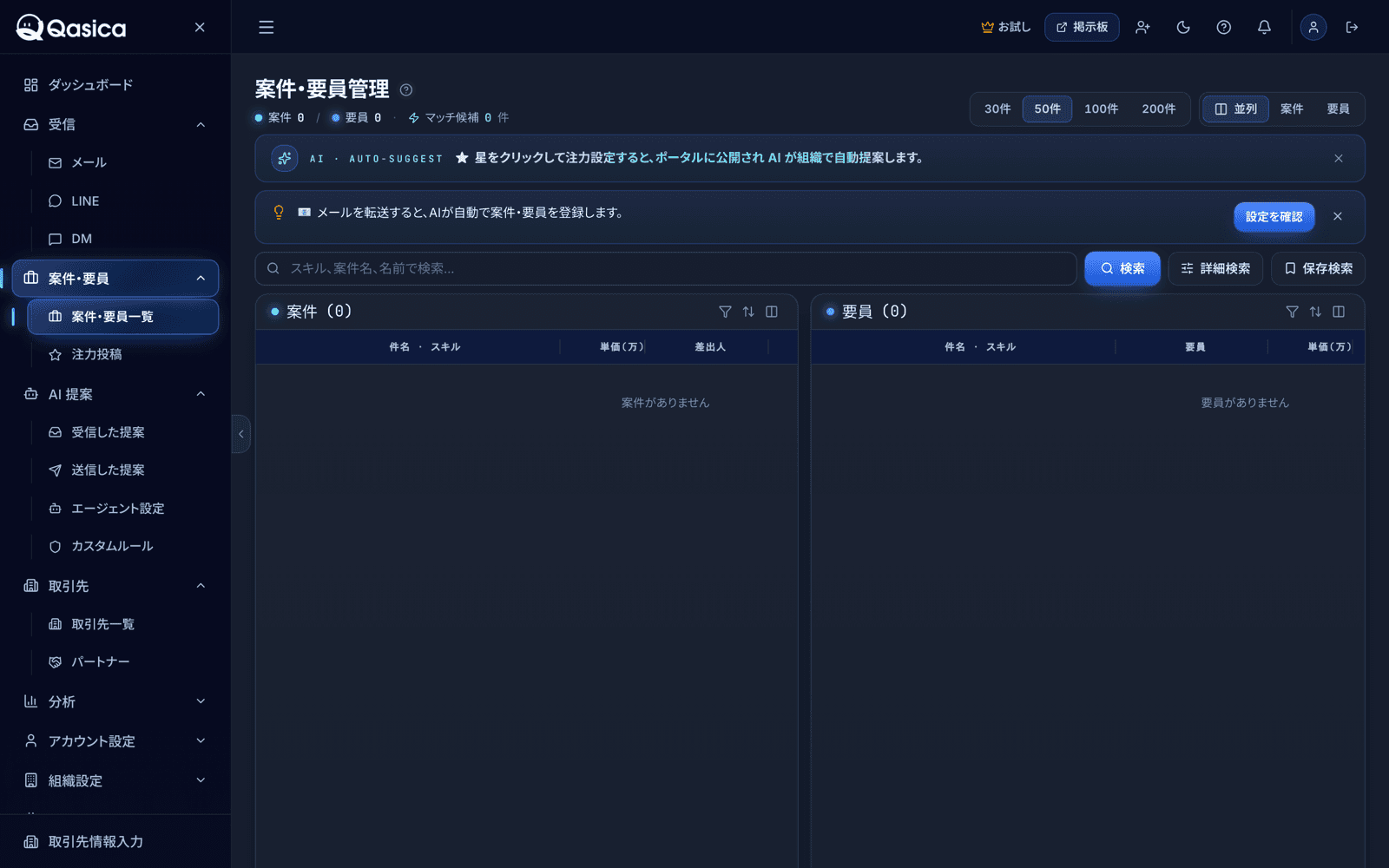Click the sidebar collapse chevron handle
1389x868 pixels.
[x=241, y=434]
